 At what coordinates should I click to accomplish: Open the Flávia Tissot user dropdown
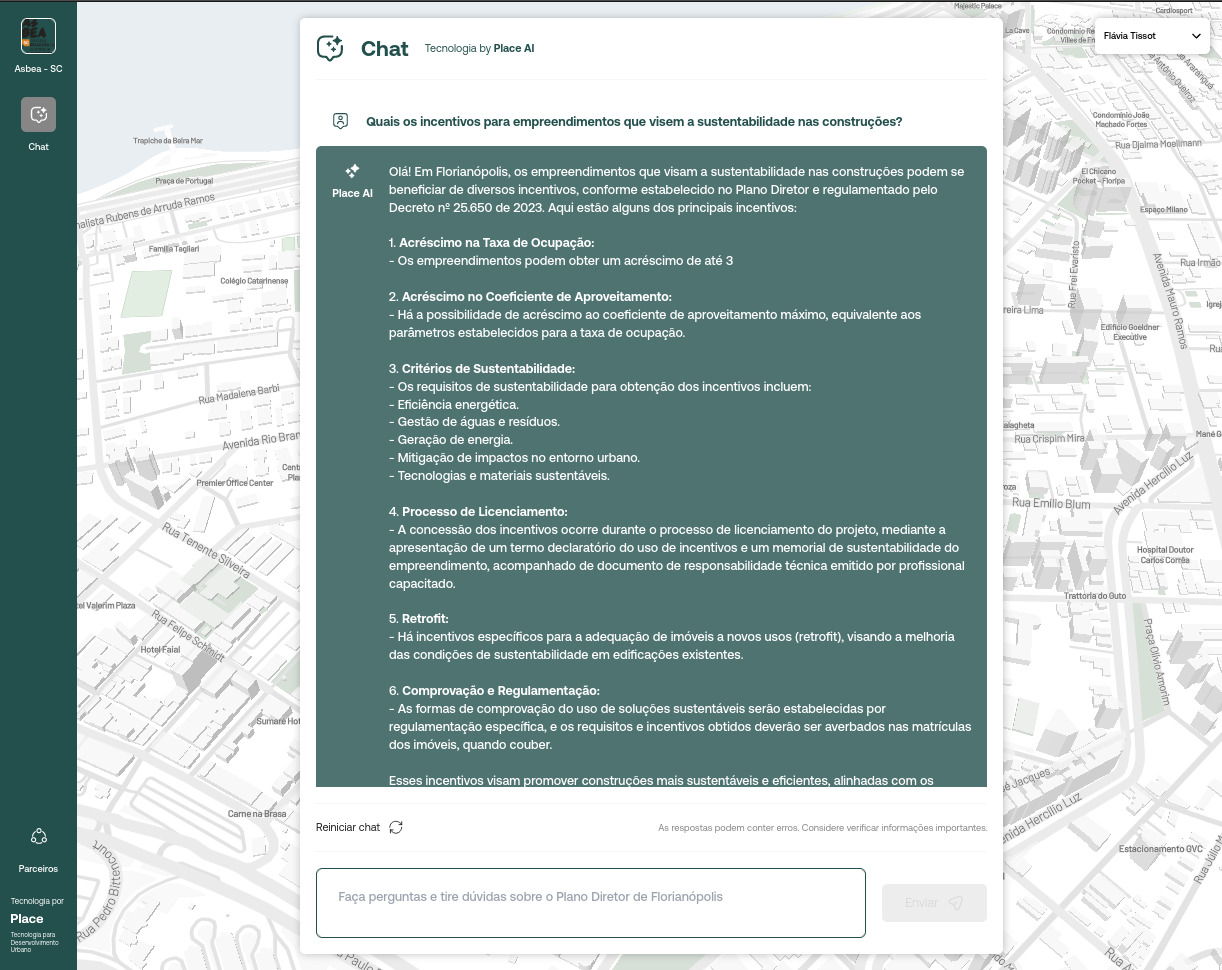[x=1152, y=36]
